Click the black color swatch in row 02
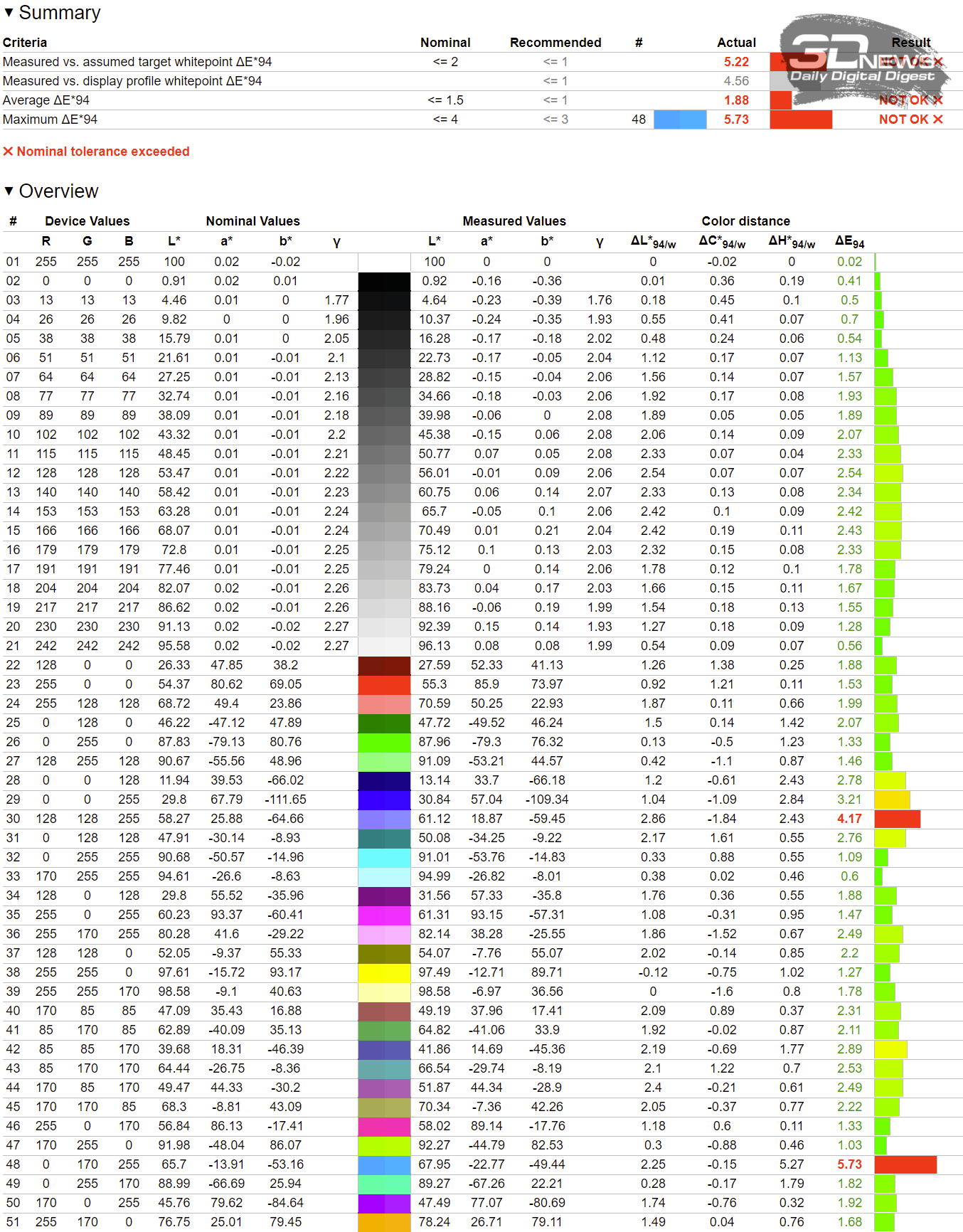 click(384, 281)
